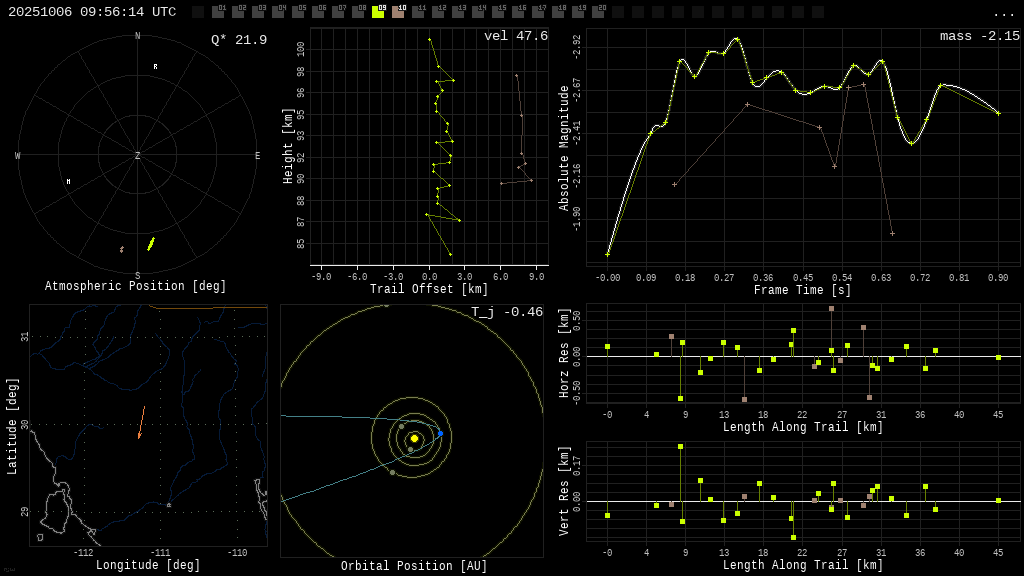Click the orange meteor track arrow on the map
This screenshot has height=576, width=1024.
[x=141, y=422]
